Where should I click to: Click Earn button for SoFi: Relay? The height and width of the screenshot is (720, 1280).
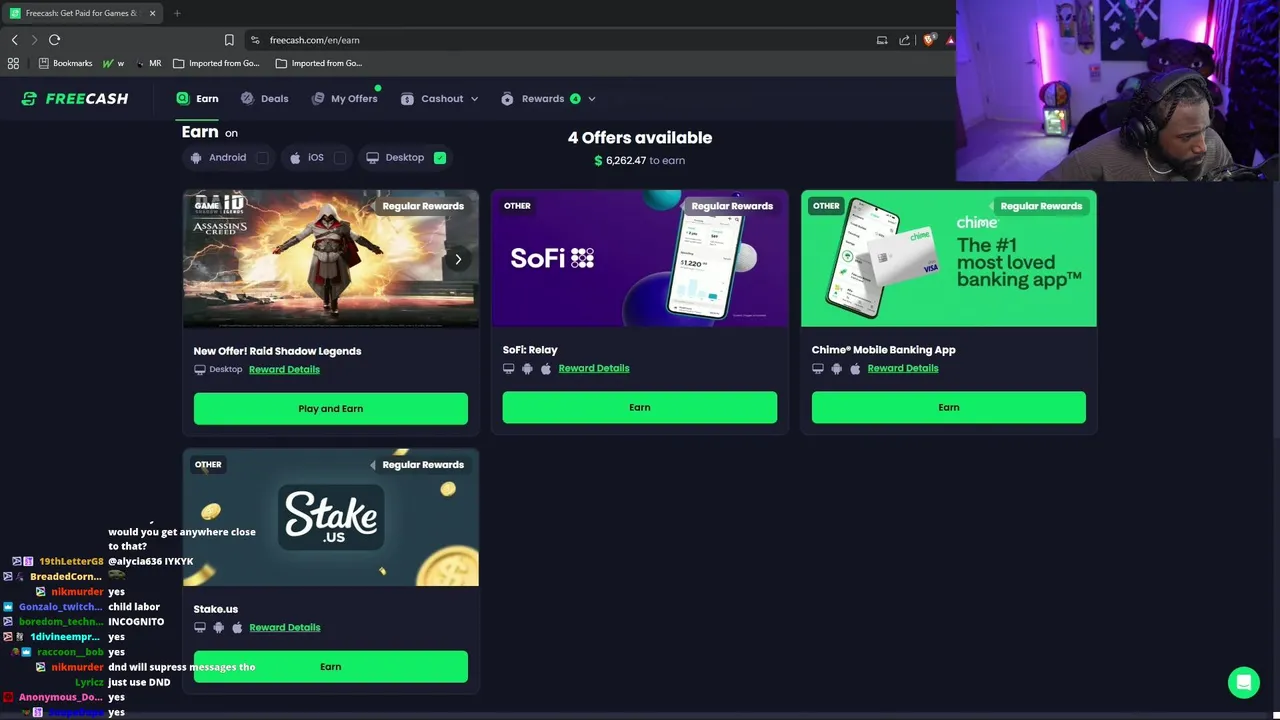pos(640,407)
